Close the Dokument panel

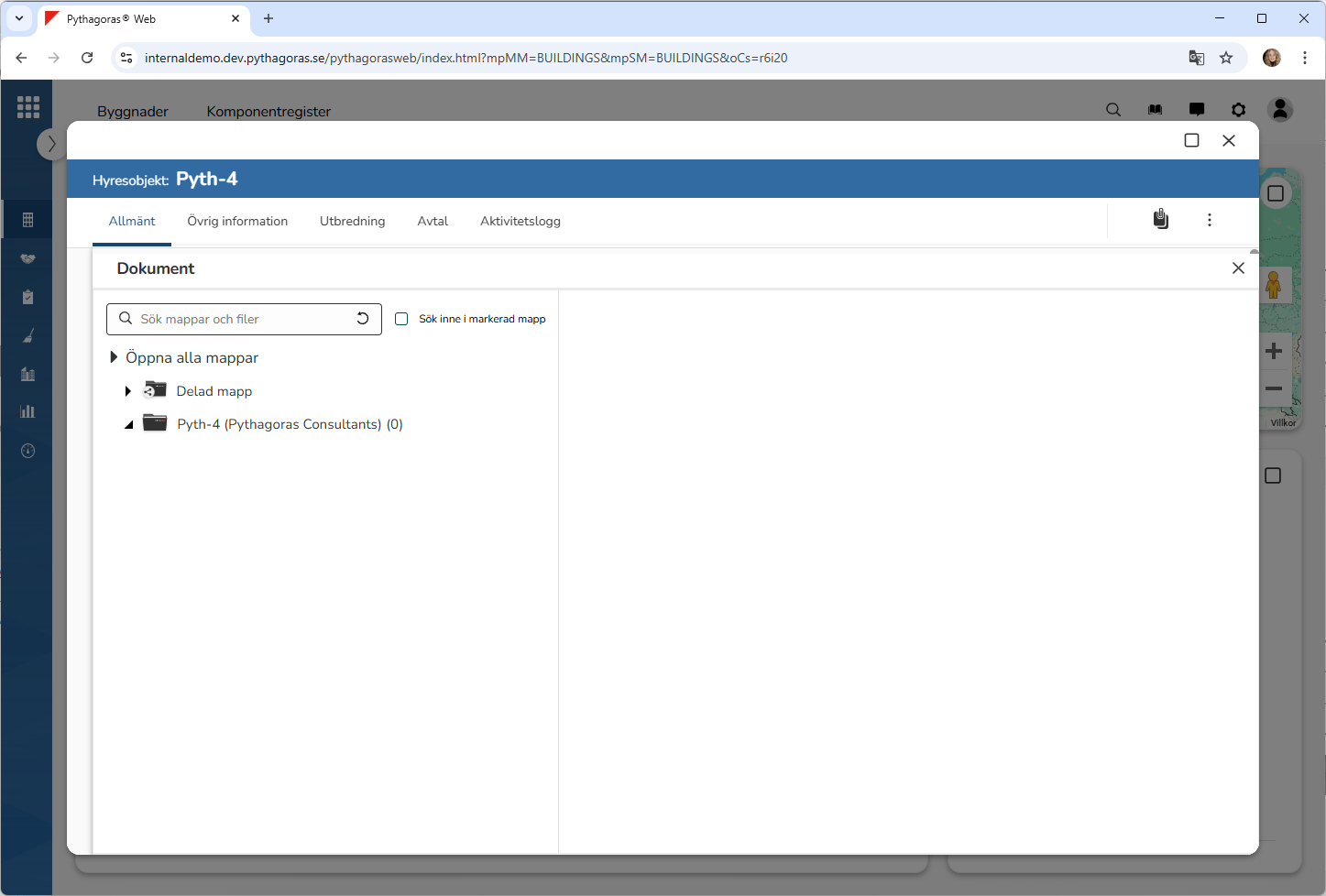tap(1238, 268)
